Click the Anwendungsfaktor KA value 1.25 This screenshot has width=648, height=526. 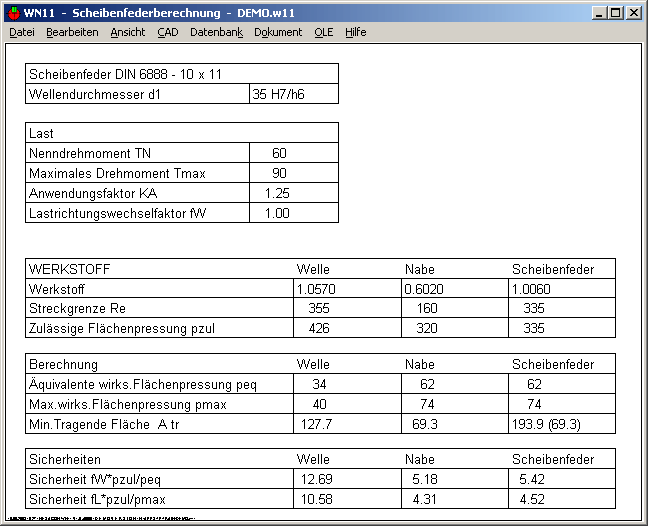pos(277,193)
